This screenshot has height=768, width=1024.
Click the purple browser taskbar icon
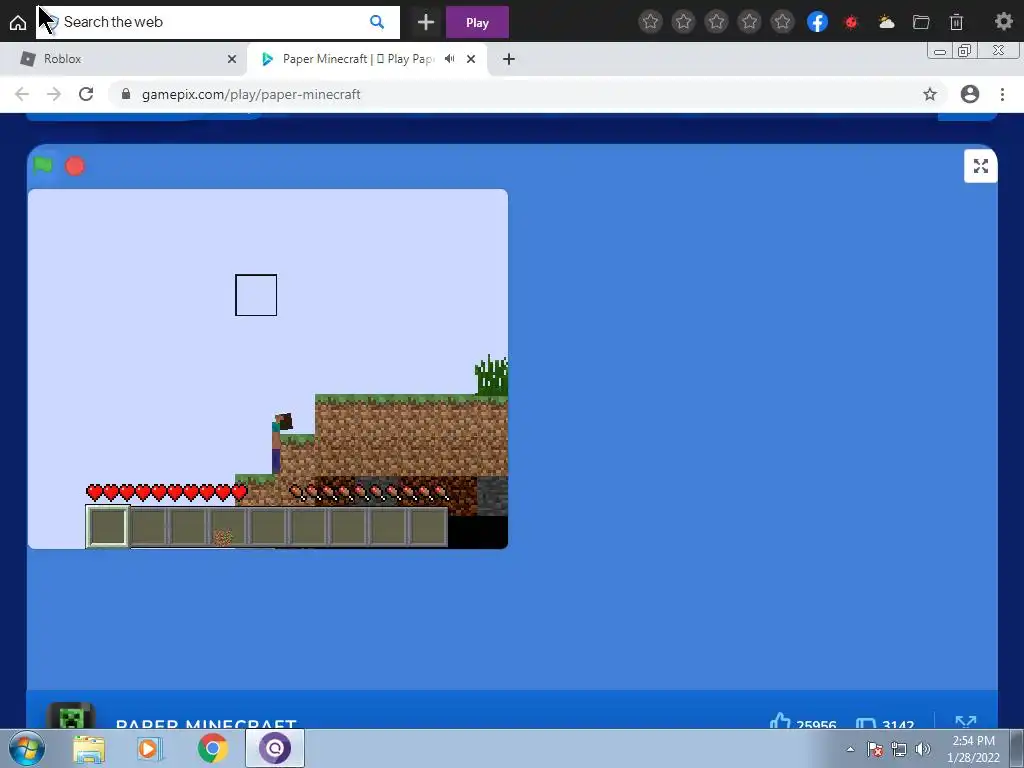tap(275, 748)
